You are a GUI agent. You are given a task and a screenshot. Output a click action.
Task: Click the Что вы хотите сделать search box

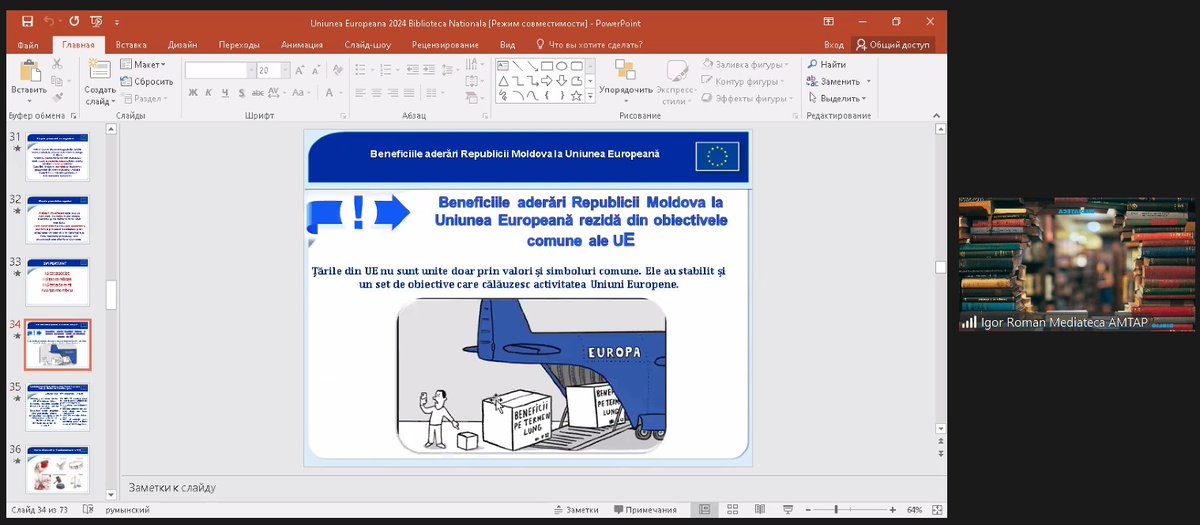pos(589,45)
